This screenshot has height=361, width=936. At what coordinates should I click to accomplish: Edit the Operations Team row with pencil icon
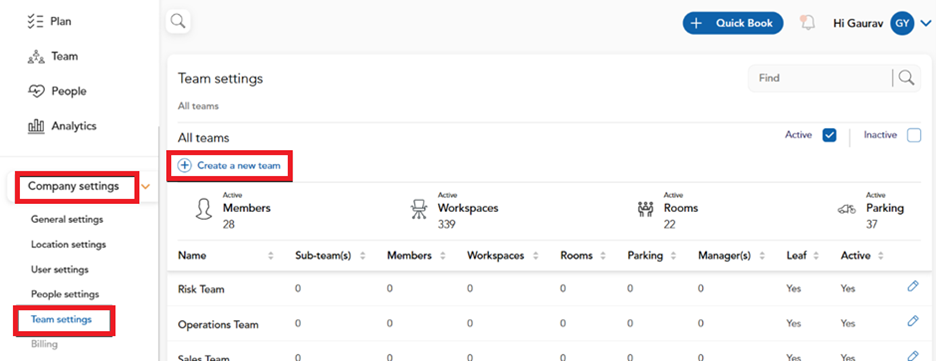pos(912,321)
